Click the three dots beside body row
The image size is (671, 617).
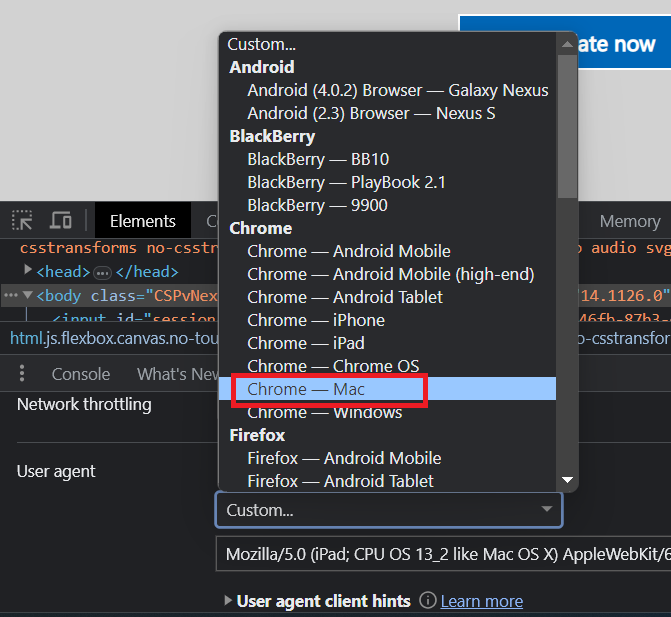pos(10,295)
